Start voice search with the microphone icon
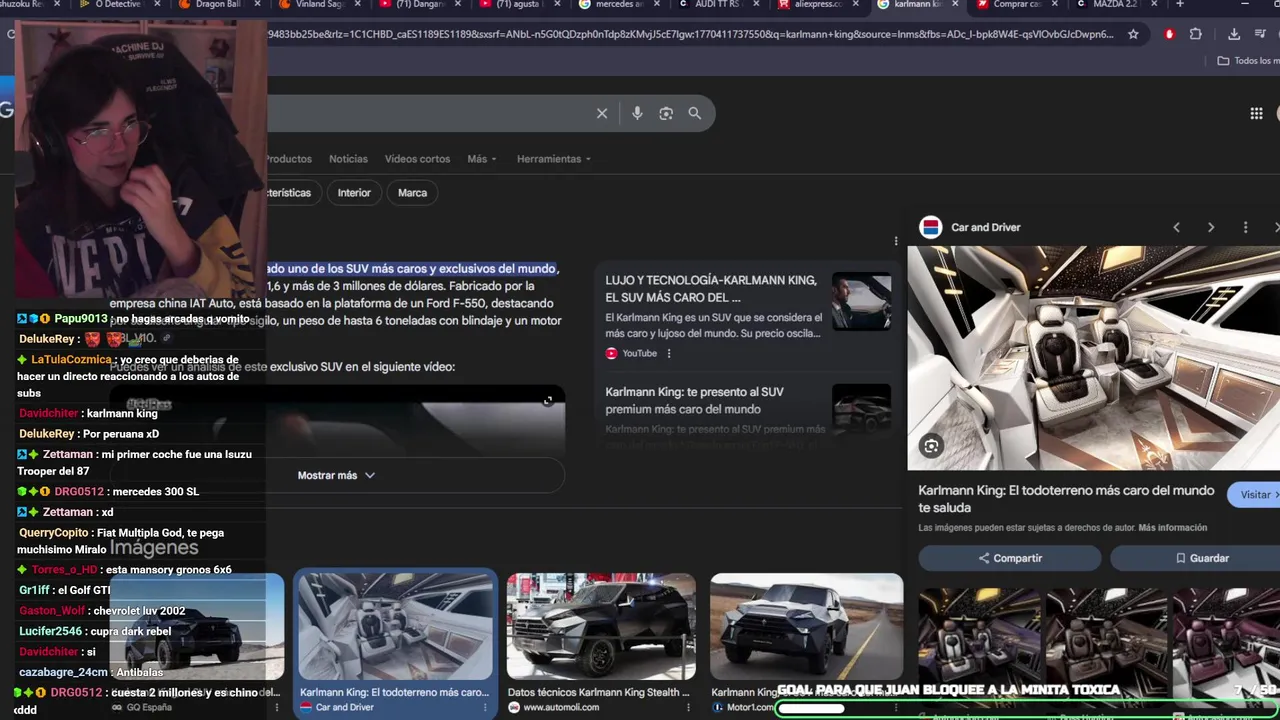Viewport: 1280px width, 720px height. [x=637, y=113]
